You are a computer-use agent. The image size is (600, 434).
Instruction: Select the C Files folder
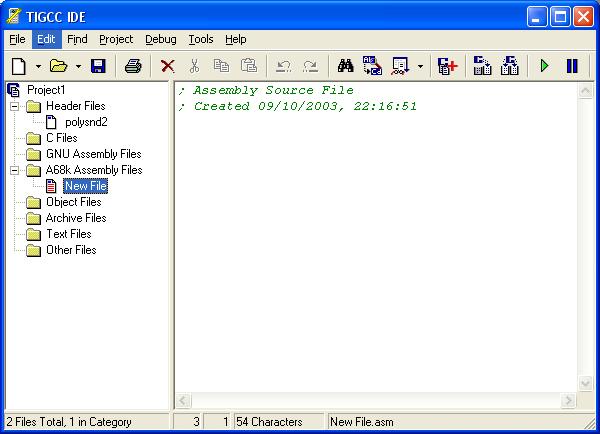tap(62, 138)
